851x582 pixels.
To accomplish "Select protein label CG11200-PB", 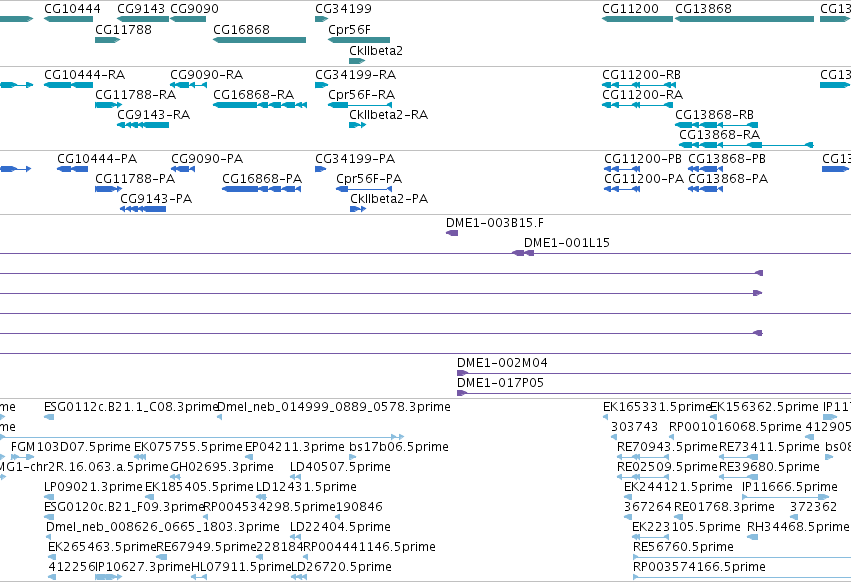I will point(643,159).
